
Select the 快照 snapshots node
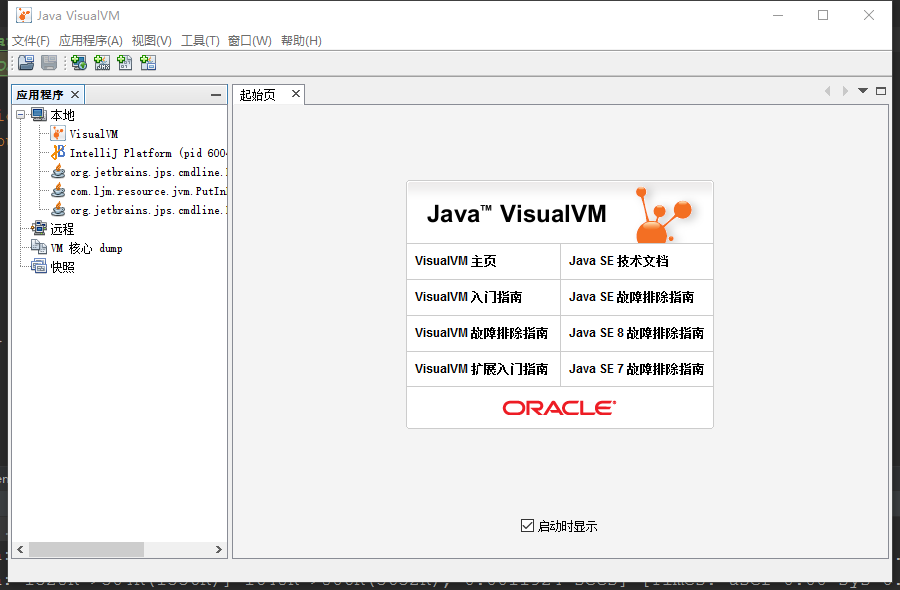pos(62,267)
